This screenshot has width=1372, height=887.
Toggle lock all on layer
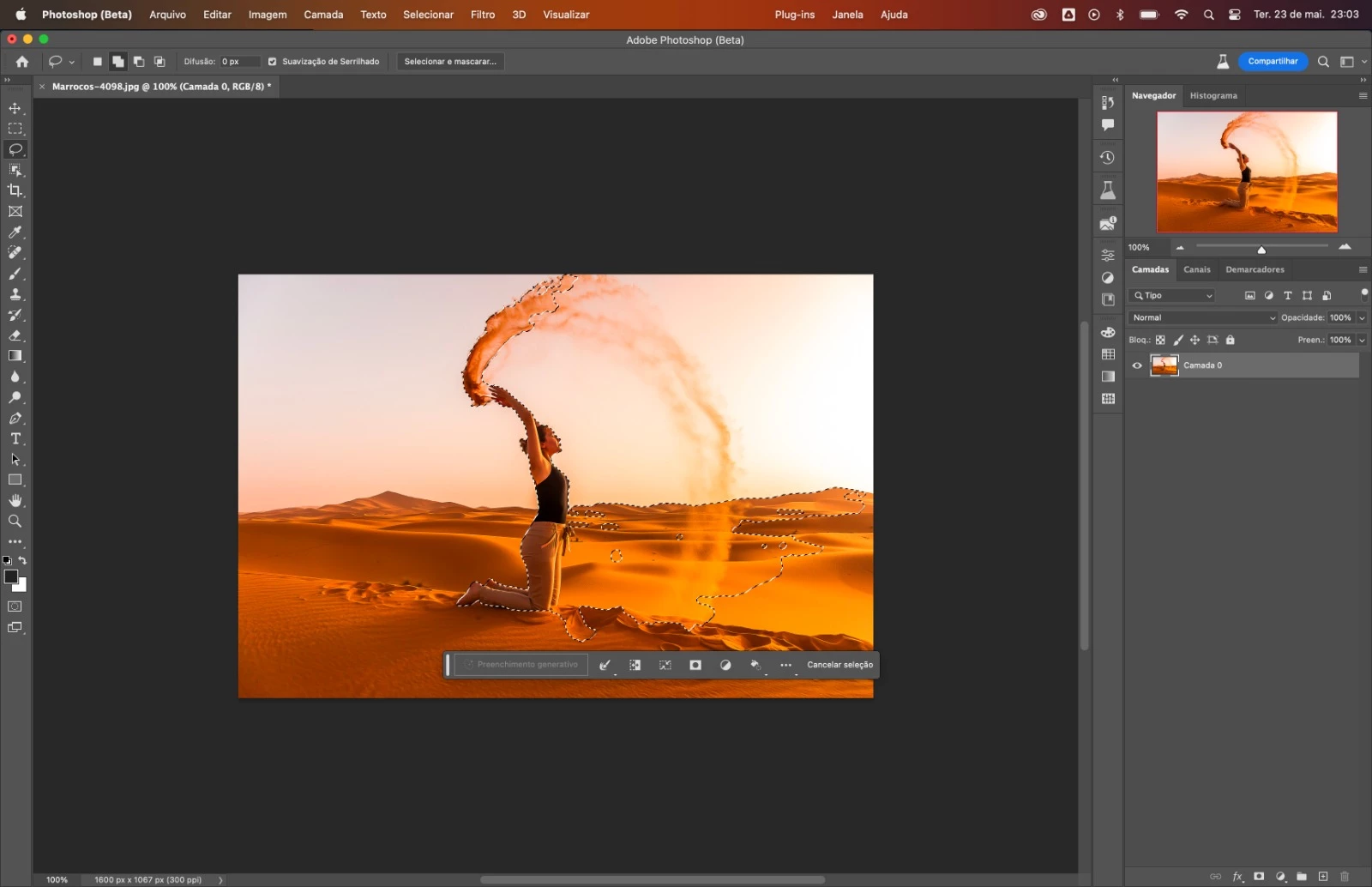(x=1231, y=340)
